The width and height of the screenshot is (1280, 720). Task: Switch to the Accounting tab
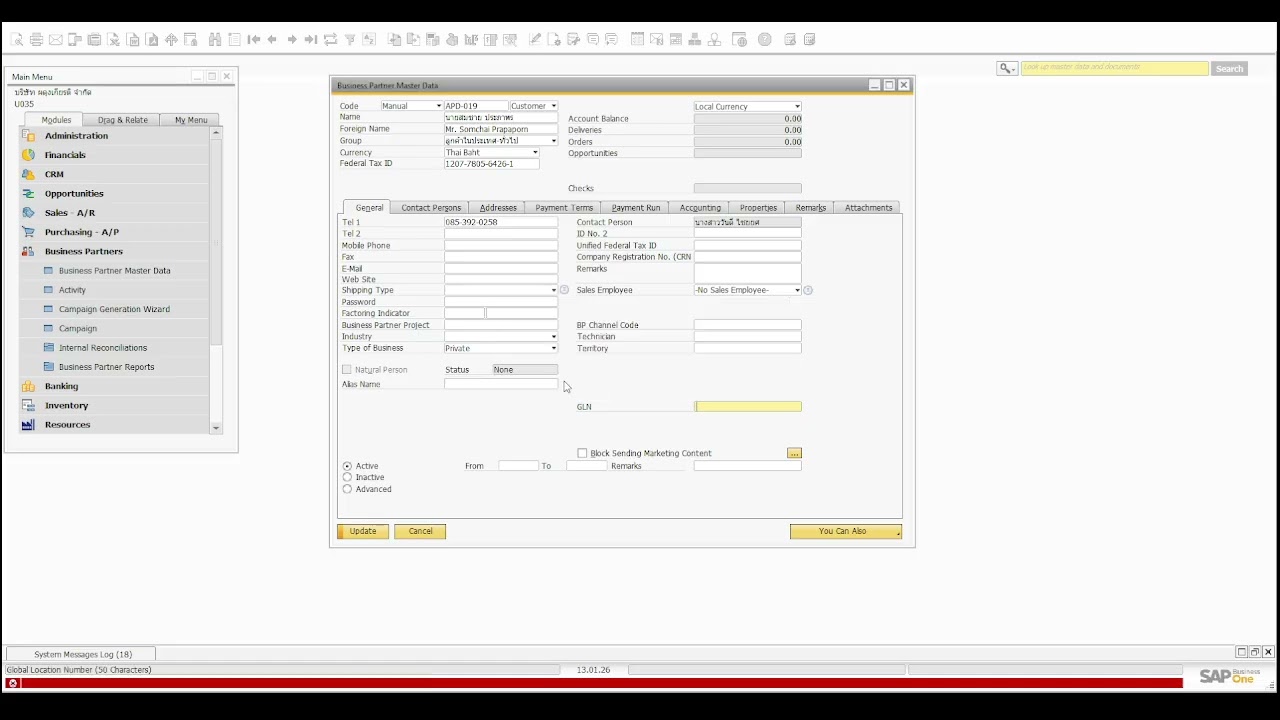[700, 208]
